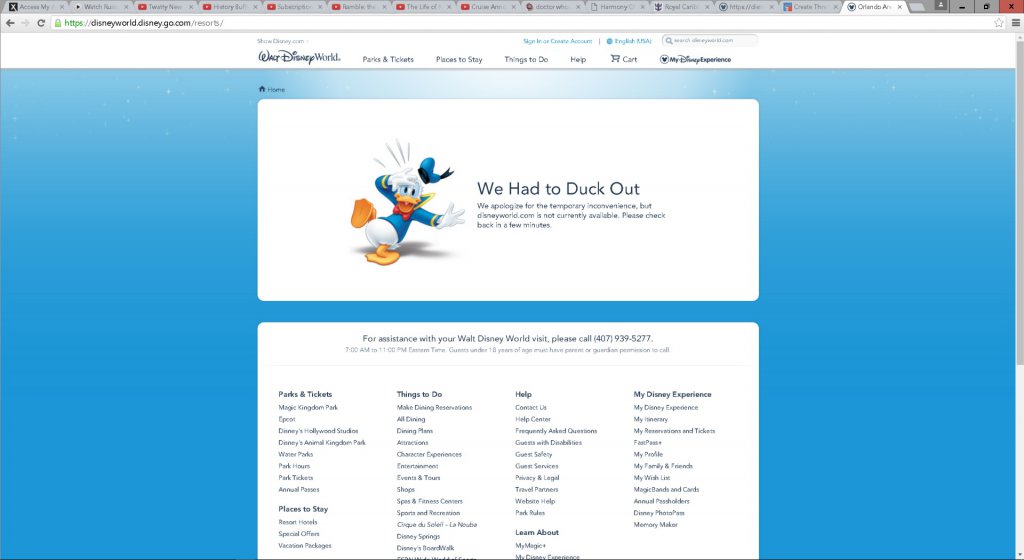Open the MagicBands and Cards link
Image resolution: width=1024 pixels, height=560 pixels.
(x=666, y=490)
